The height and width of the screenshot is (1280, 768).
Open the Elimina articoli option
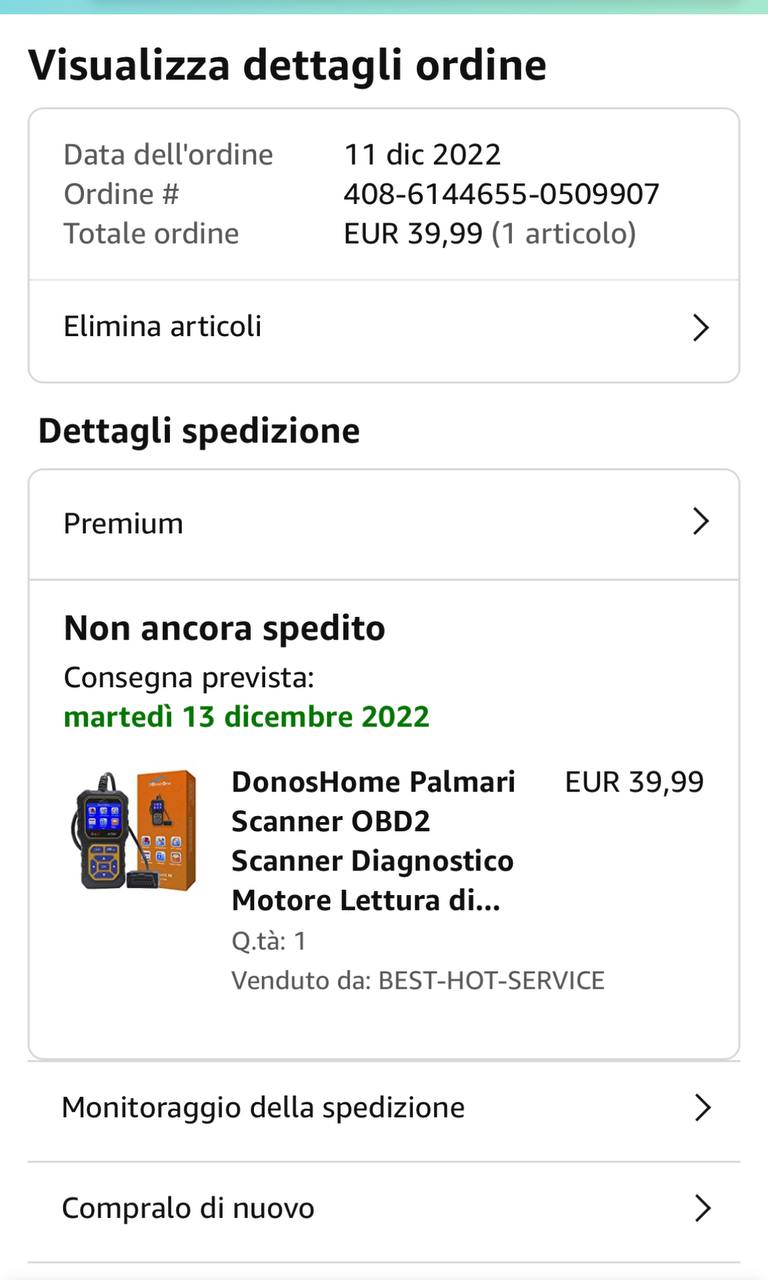384,327
